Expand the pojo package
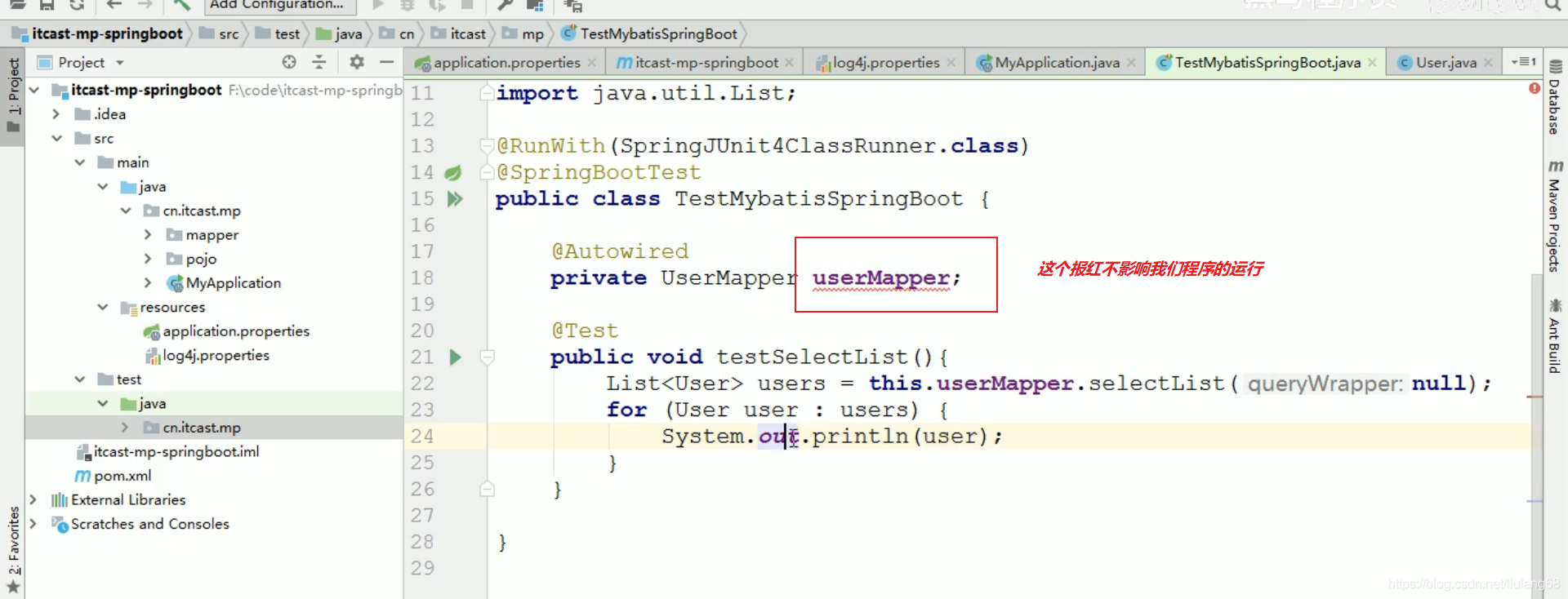 pos(148,259)
